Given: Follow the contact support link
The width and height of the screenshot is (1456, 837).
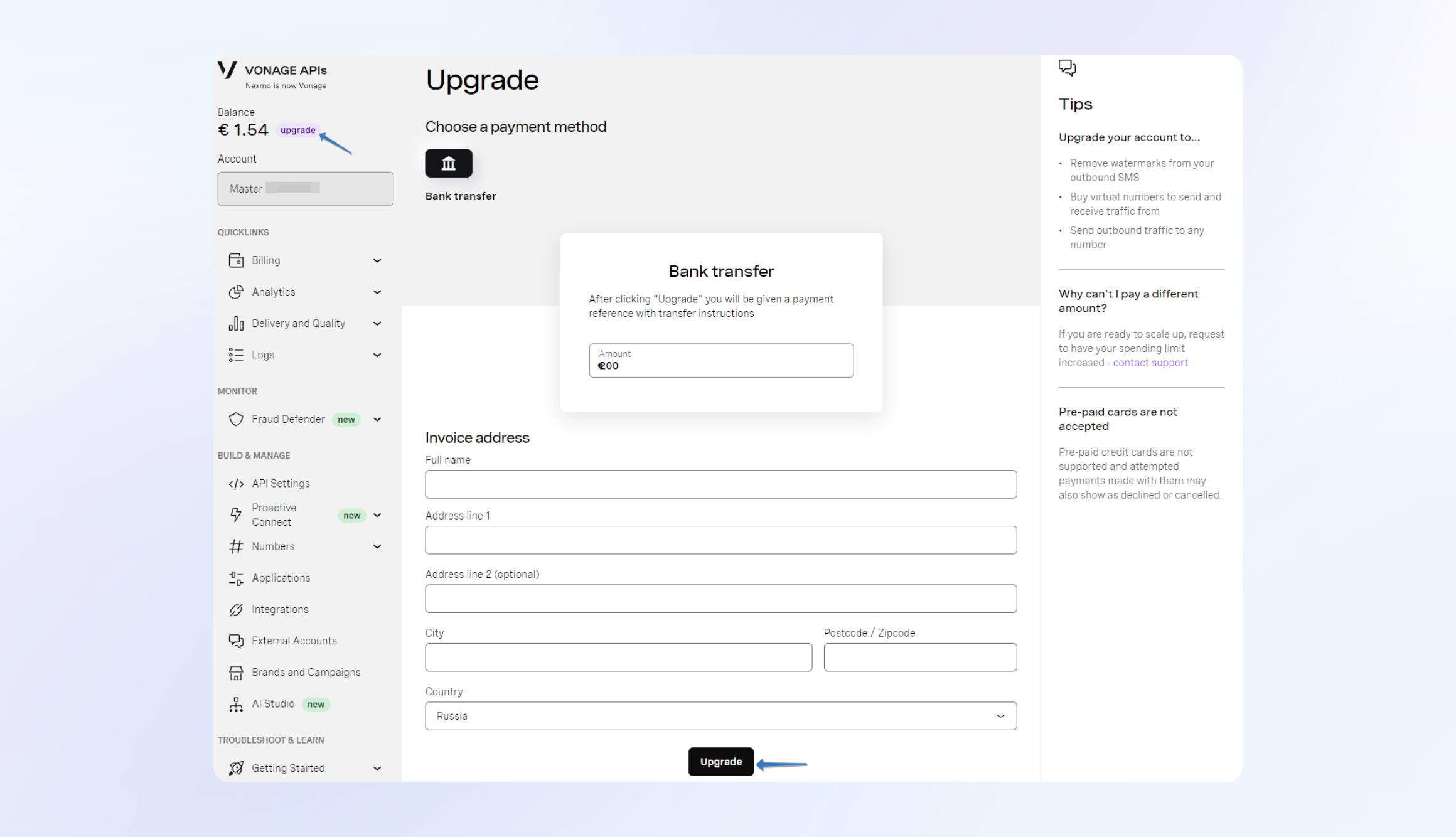Looking at the screenshot, I should pos(1150,363).
